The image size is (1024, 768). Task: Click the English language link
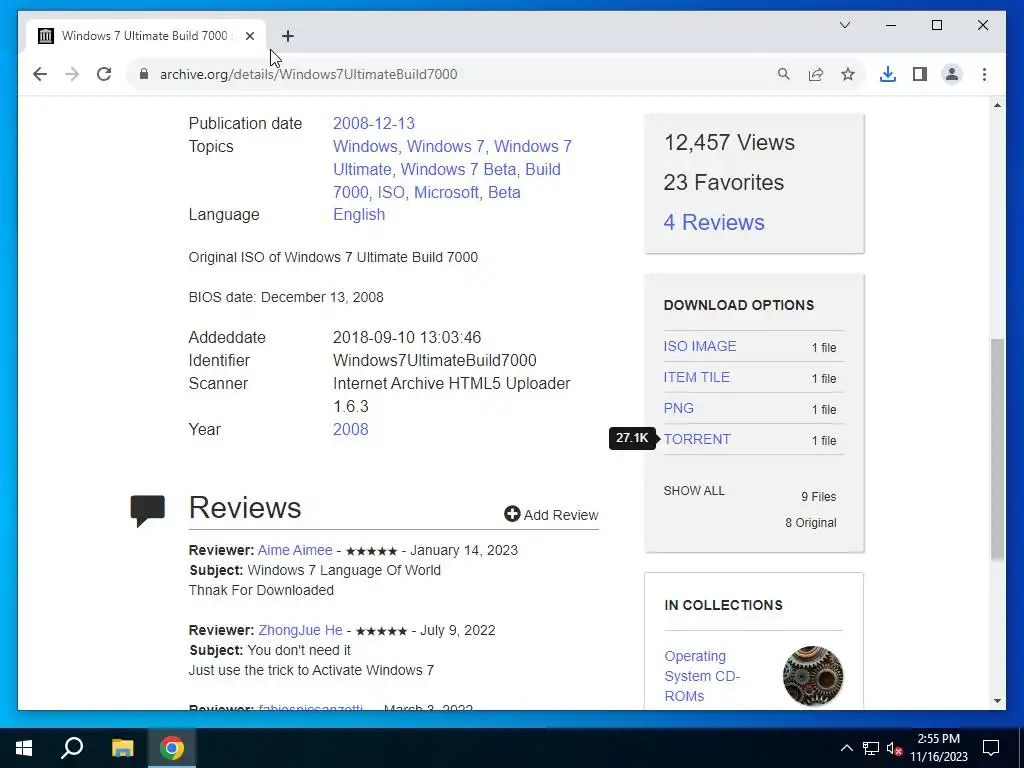[359, 214]
